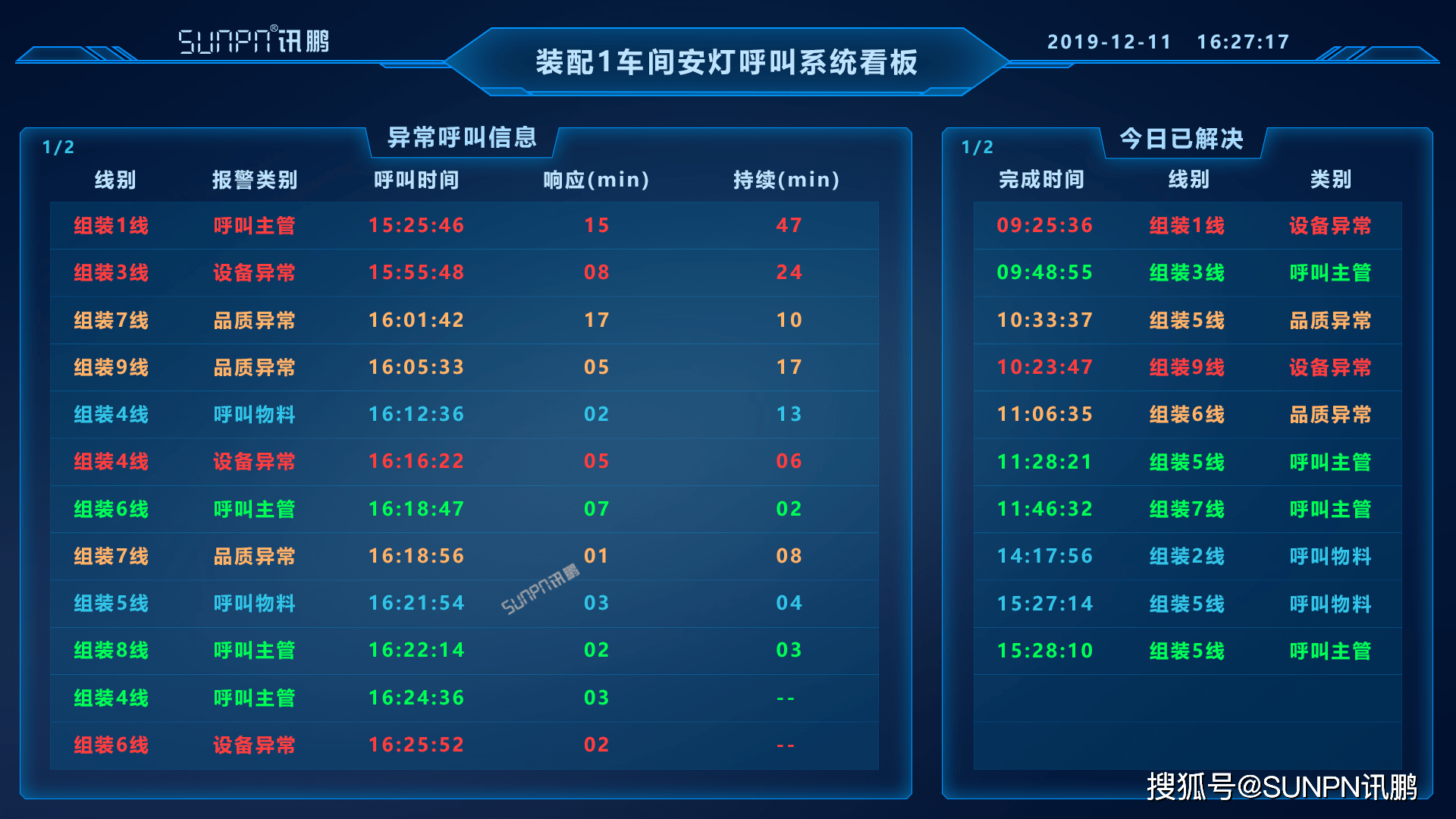
Task: Click the completion time 11:06:35
Action: click(1045, 414)
